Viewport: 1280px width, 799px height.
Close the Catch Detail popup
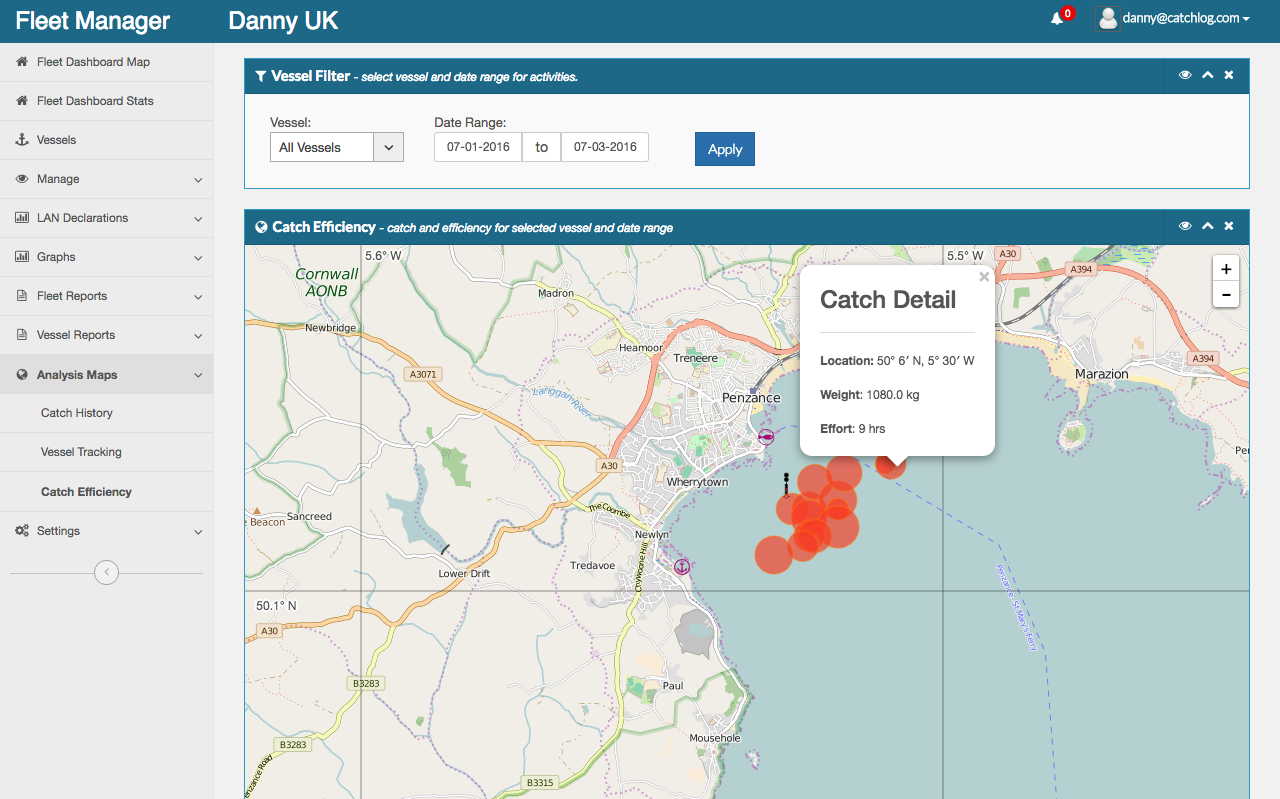click(984, 277)
